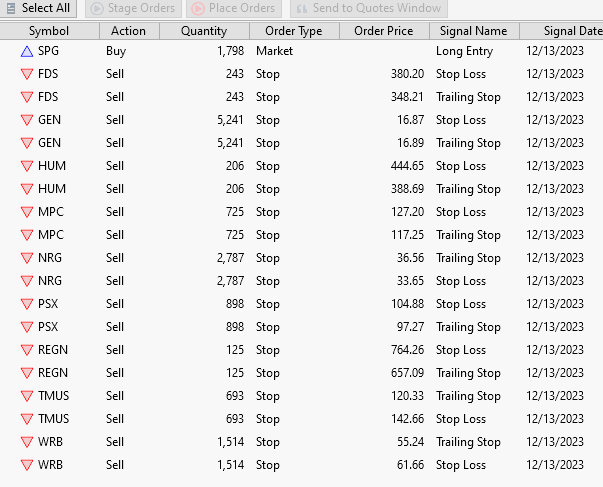Screen dimensions: 603x487
Task: Click sell triangle on FDS 380.20 row
Action: [27, 74]
